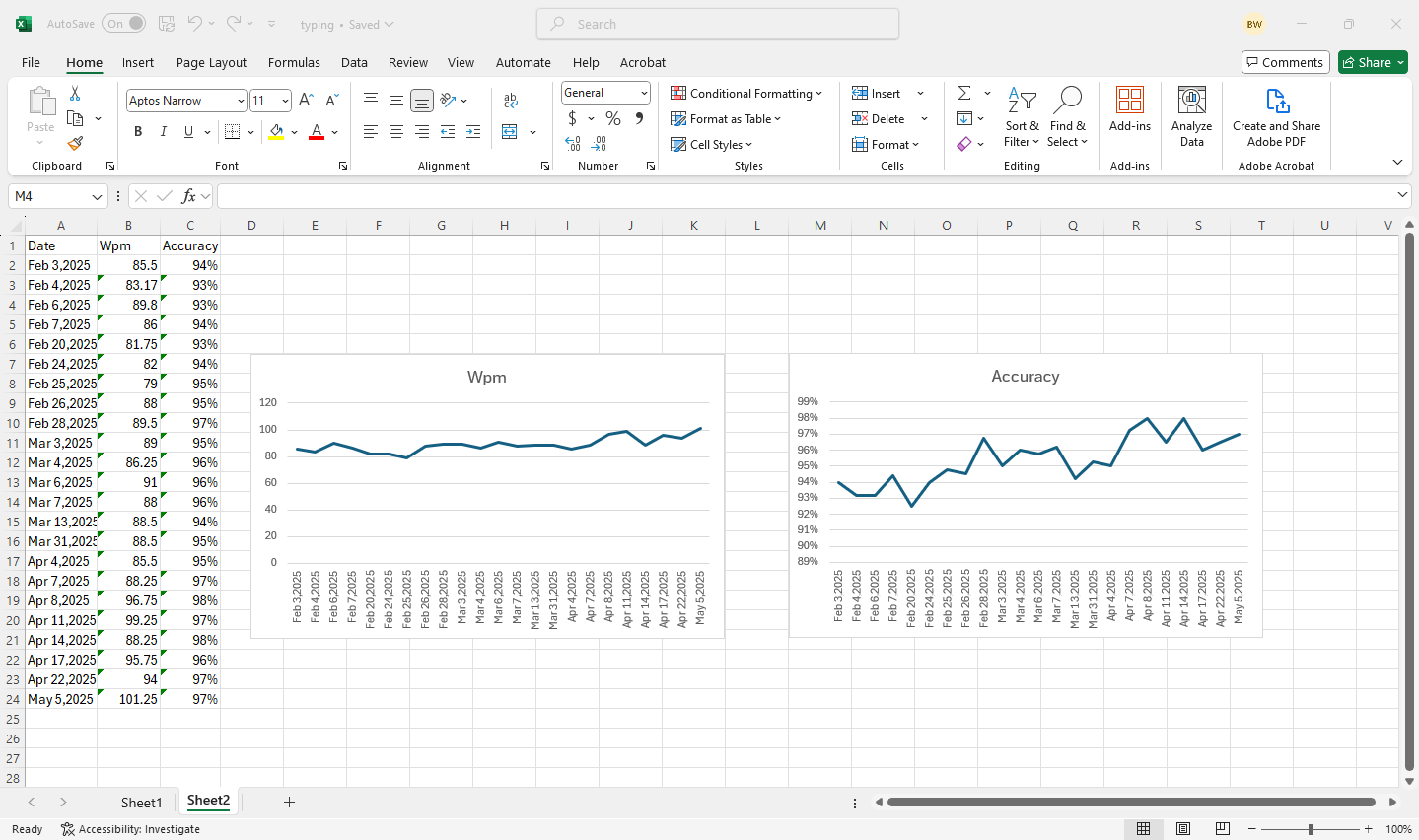Screen dimensions: 1419x840
Task: Decrease font size with smaller A
Action: 331,101
